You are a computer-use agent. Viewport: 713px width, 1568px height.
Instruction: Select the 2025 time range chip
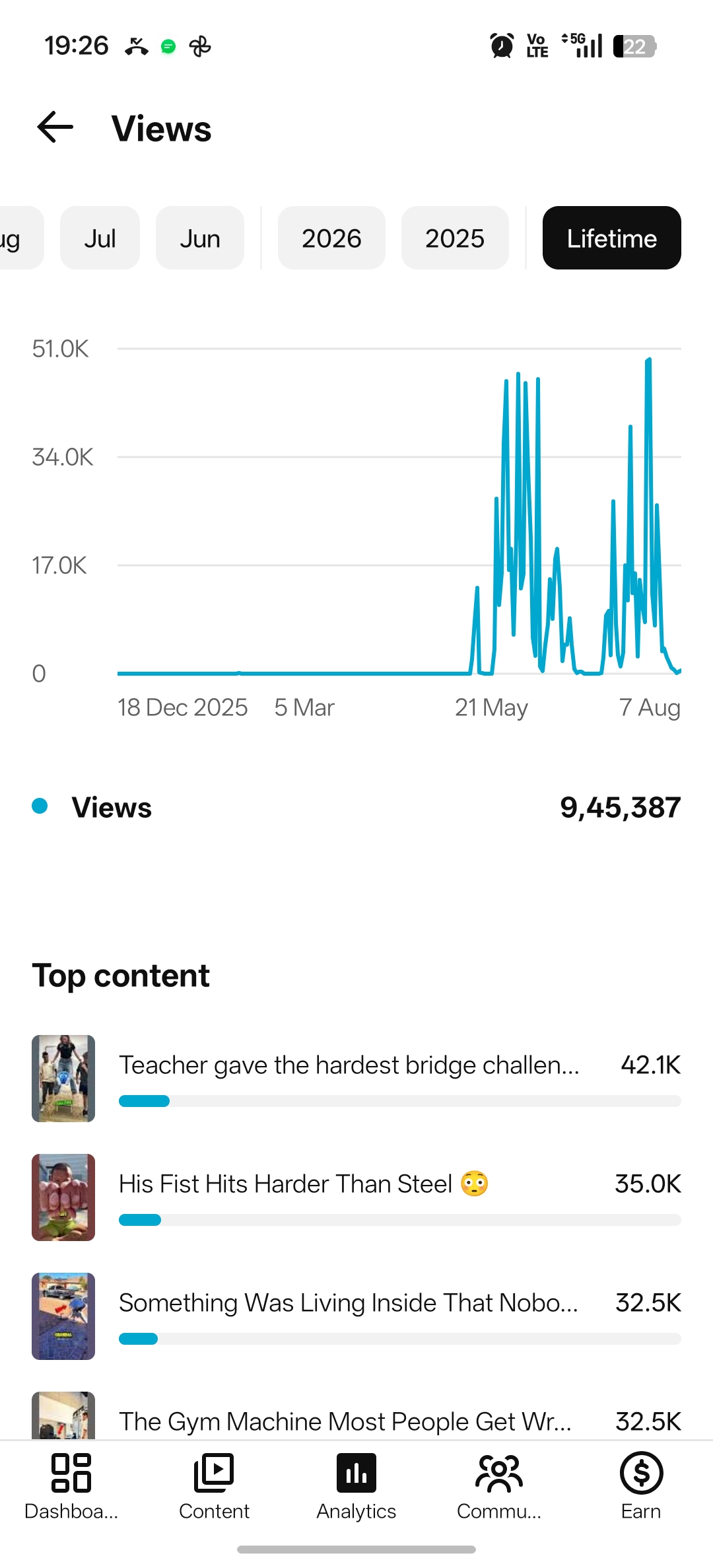tap(455, 238)
